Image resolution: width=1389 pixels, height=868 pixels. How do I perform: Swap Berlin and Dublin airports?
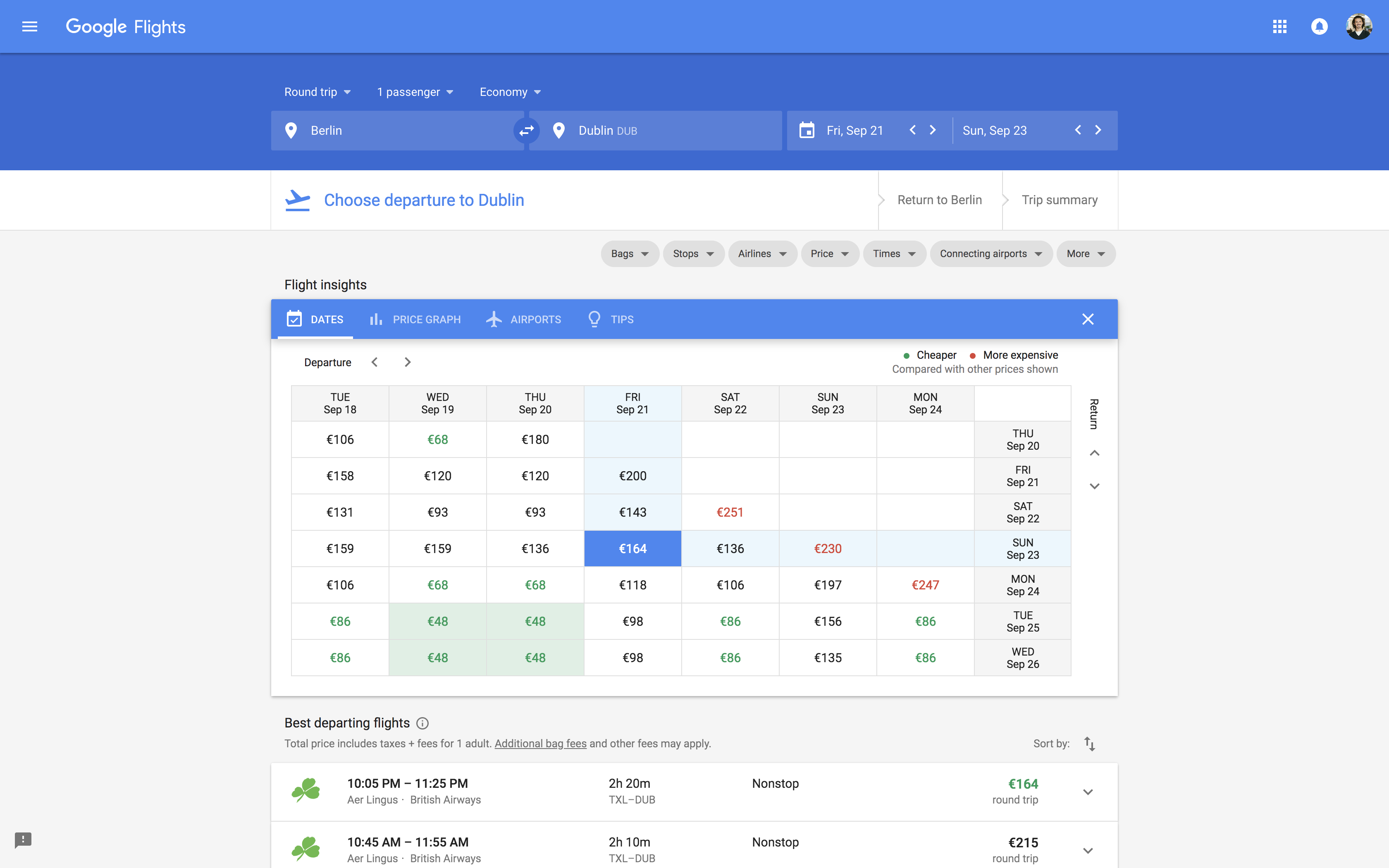tap(526, 130)
